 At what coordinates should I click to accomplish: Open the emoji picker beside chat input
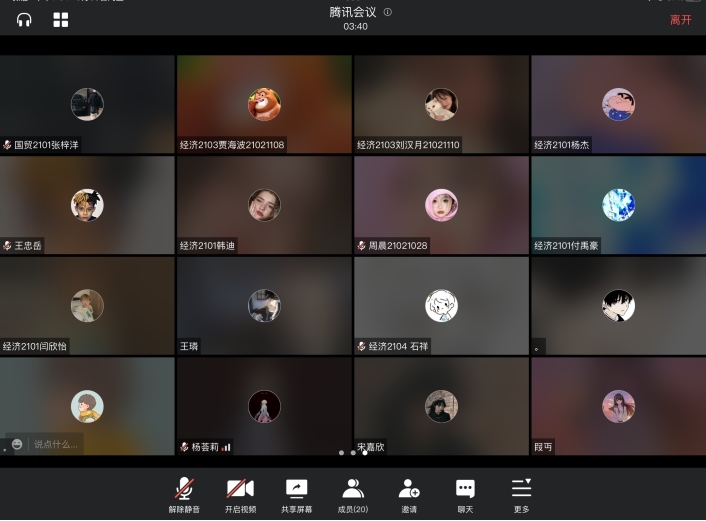click(17, 444)
